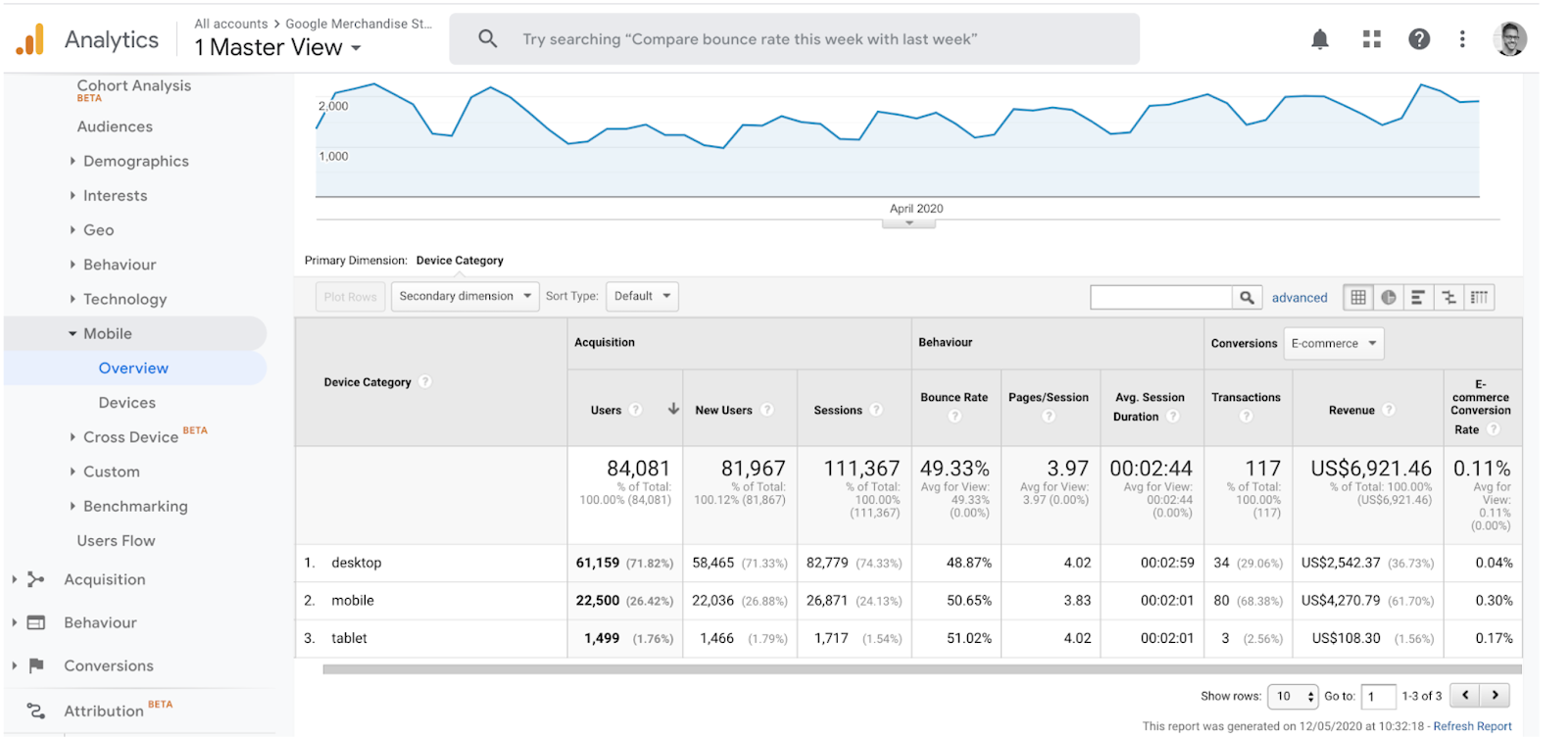Select Devices under Mobile
Image resolution: width=1568 pixels, height=740 pixels.
(x=126, y=402)
